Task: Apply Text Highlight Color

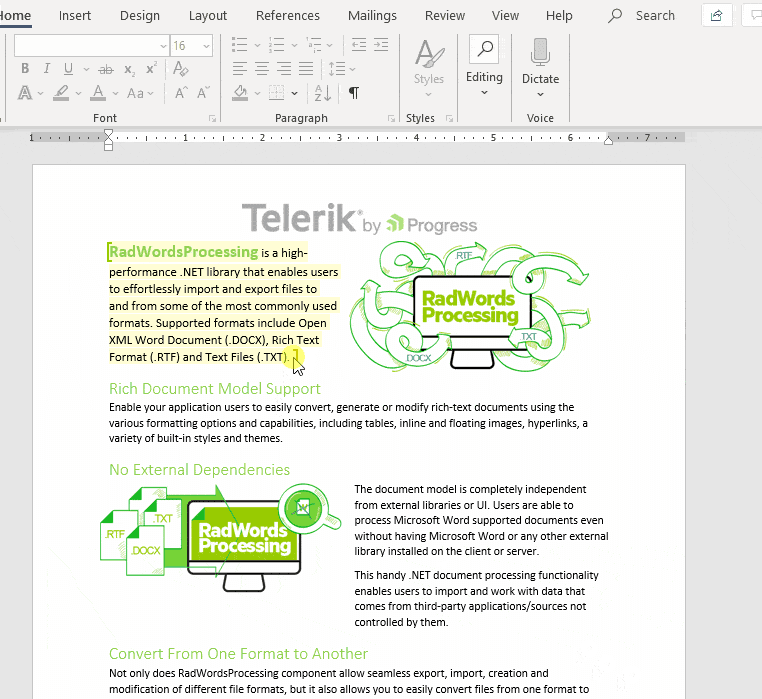Action: (61, 92)
